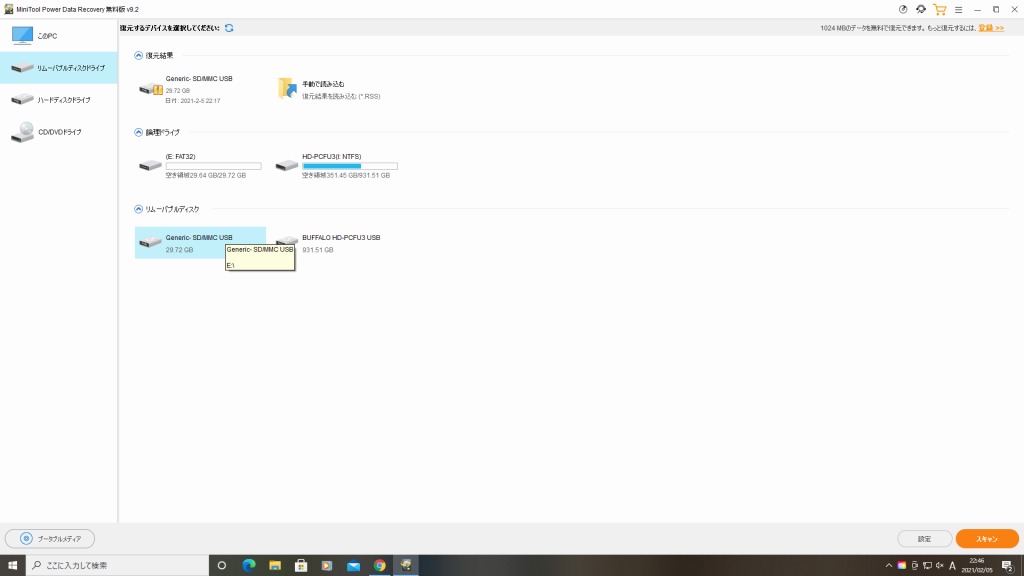Collapse the removable disk section

click(138, 209)
